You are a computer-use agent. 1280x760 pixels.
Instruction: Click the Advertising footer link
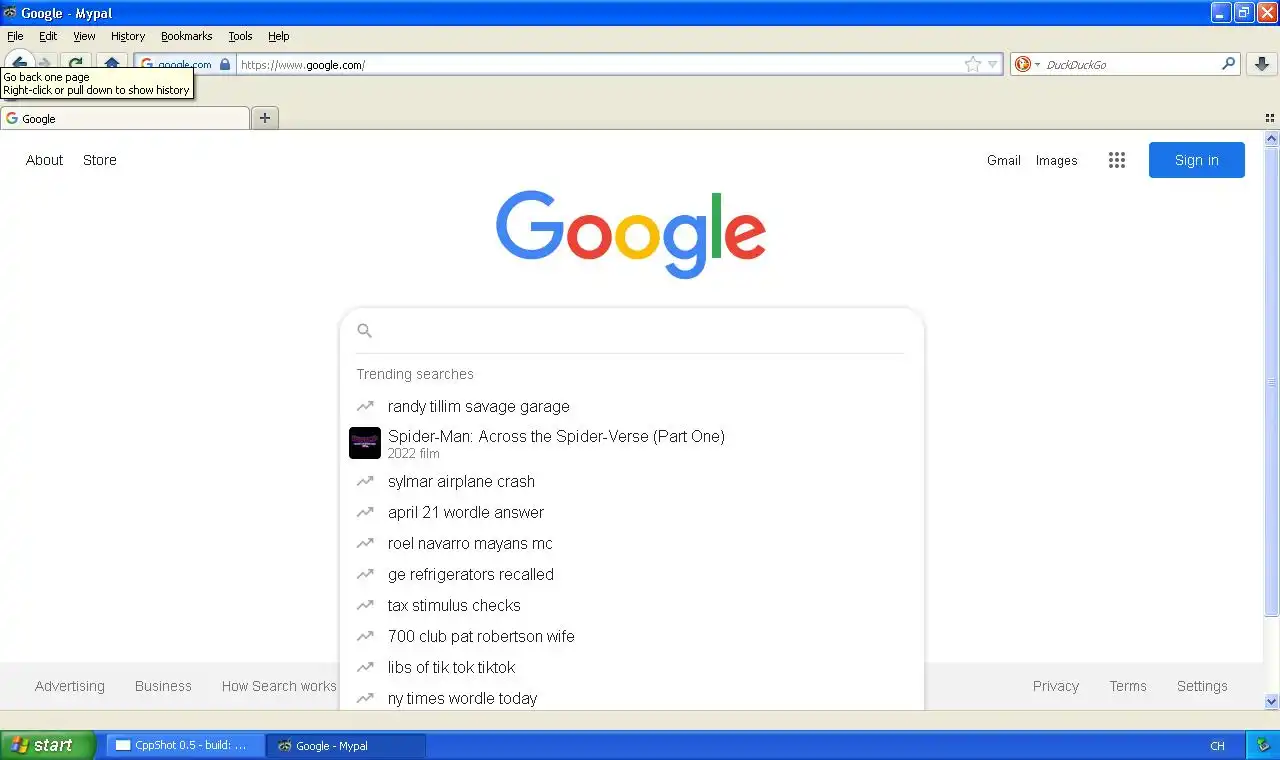click(69, 686)
